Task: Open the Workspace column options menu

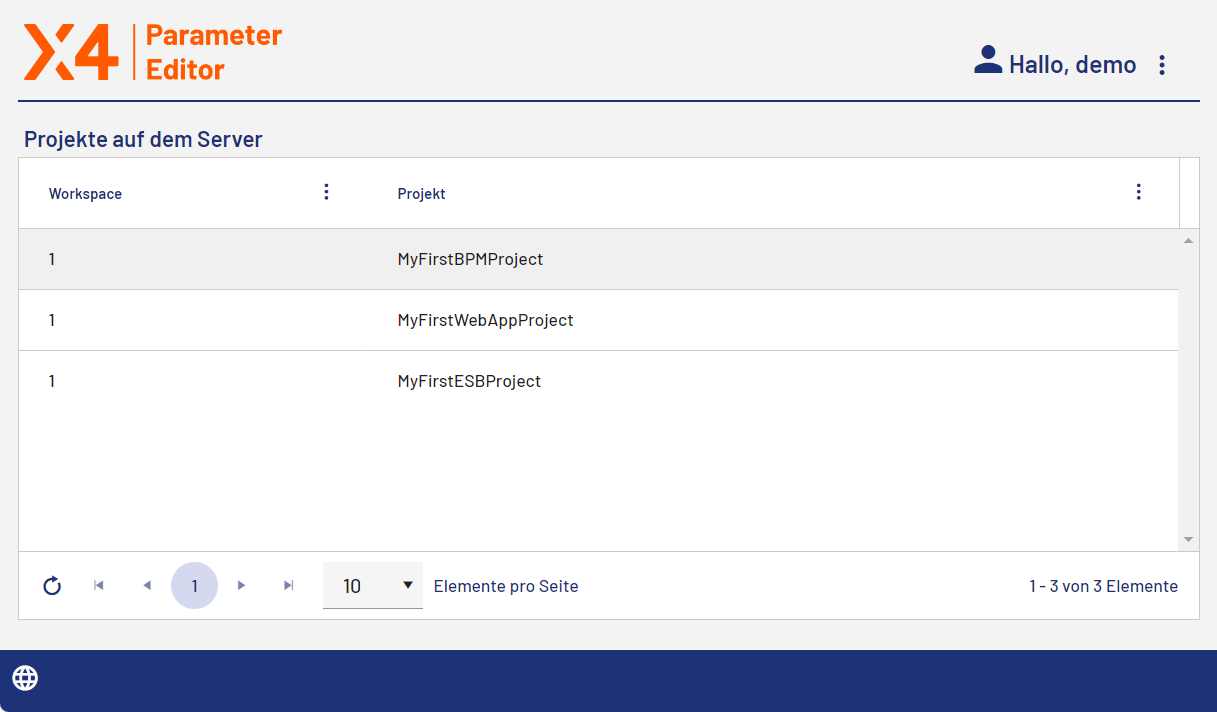Action: 326,192
